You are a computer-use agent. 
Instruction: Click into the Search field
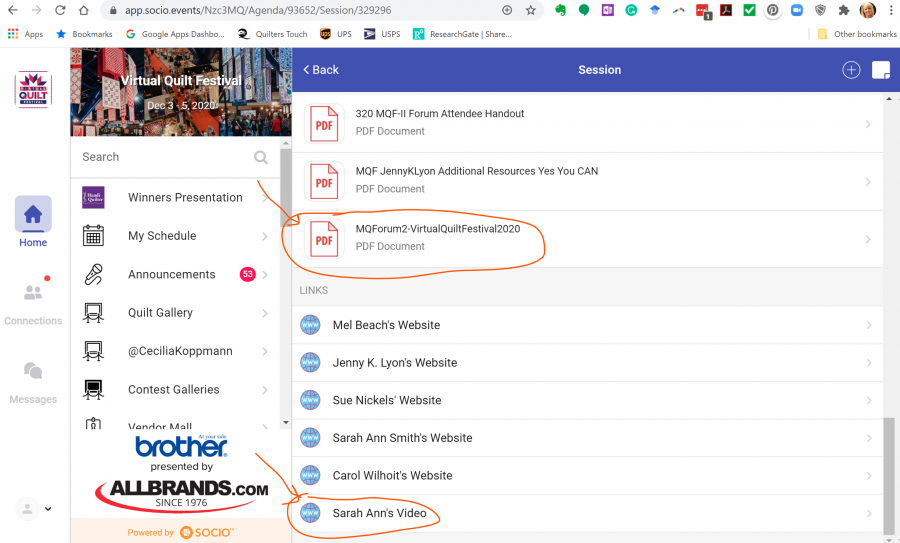click(166, 157)
